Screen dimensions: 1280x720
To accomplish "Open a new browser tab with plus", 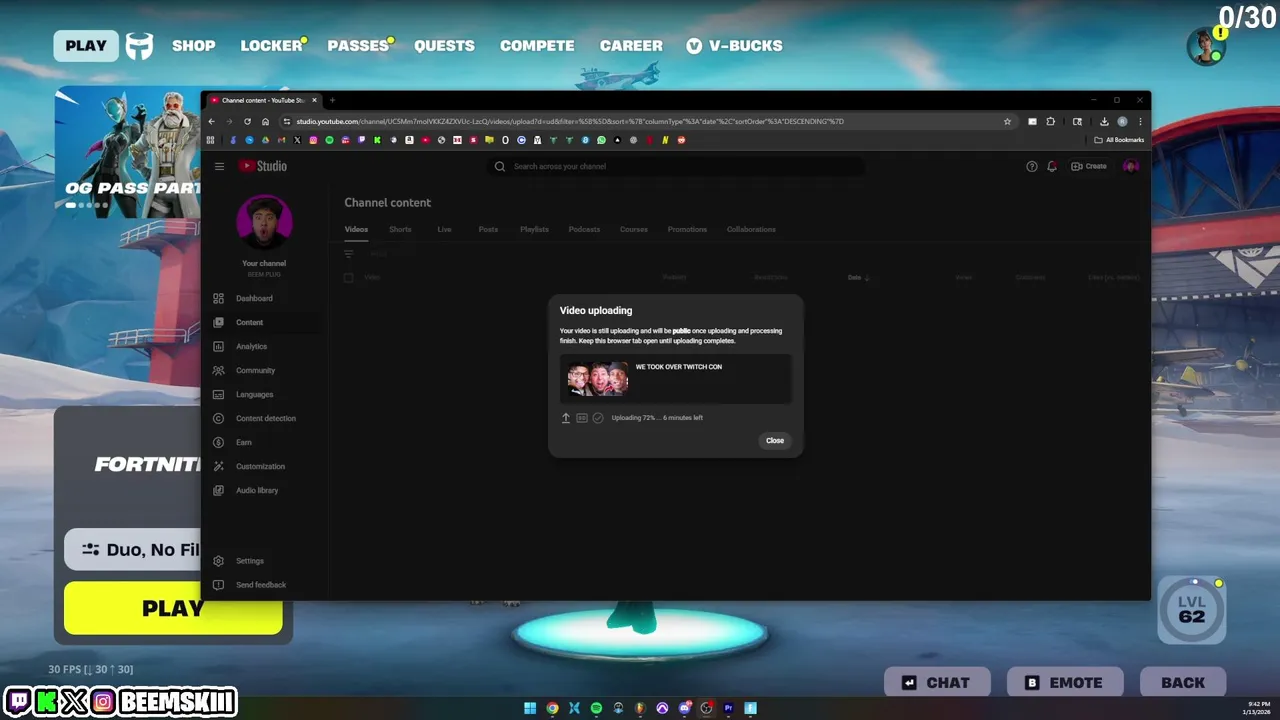I will click(x=332, y=100).
